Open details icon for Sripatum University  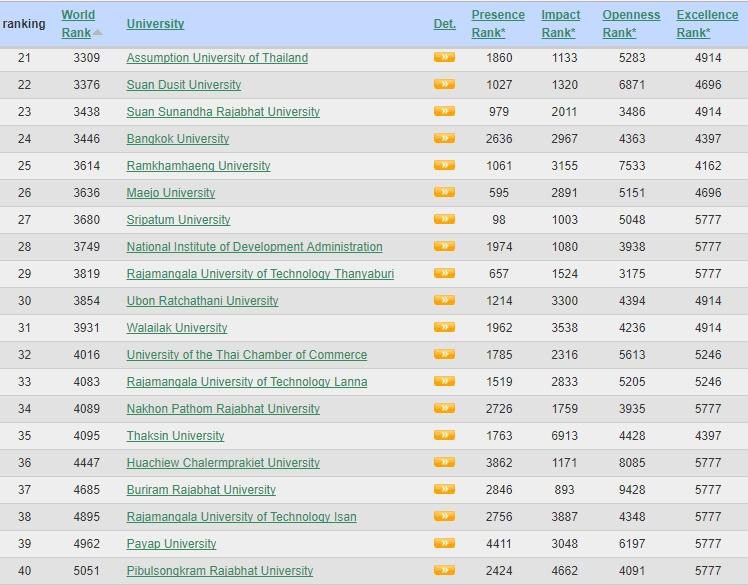(444, 219)
